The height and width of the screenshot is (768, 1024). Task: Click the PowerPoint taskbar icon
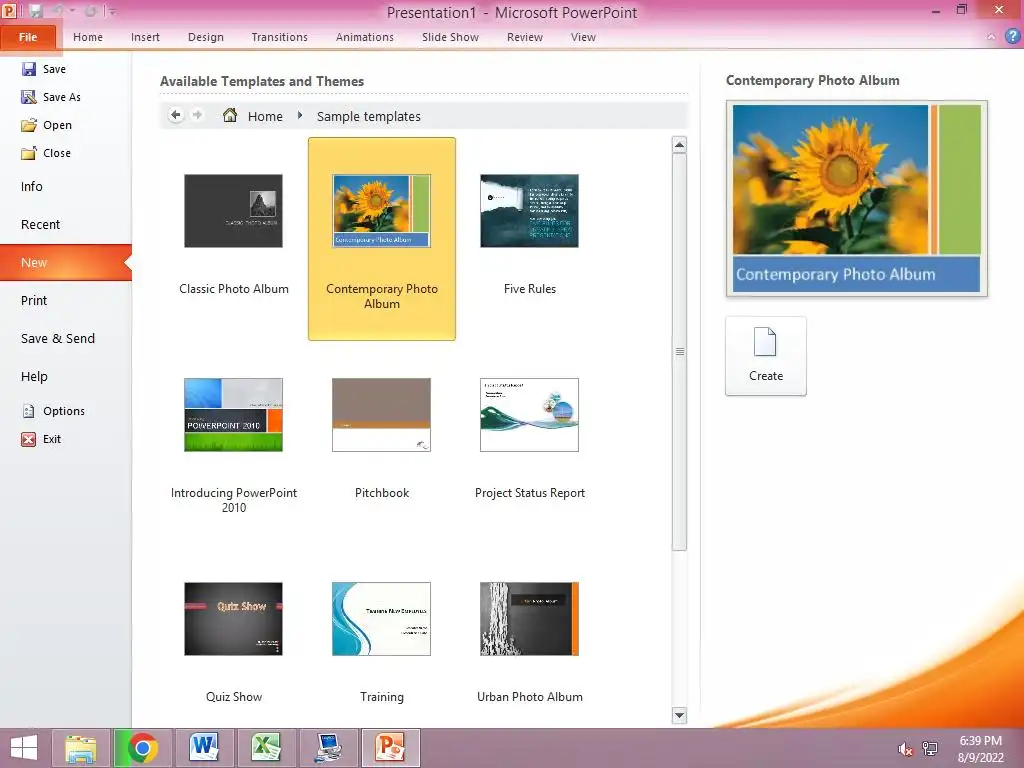[391, 748]
